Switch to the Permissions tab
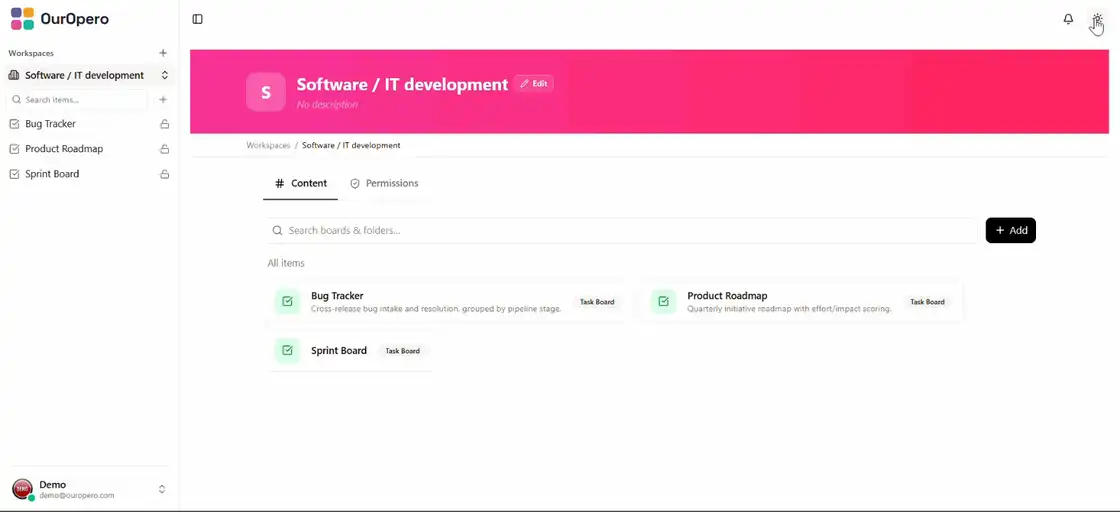The width and height of the screenshot is (1120, 512). tap(384, 184)
